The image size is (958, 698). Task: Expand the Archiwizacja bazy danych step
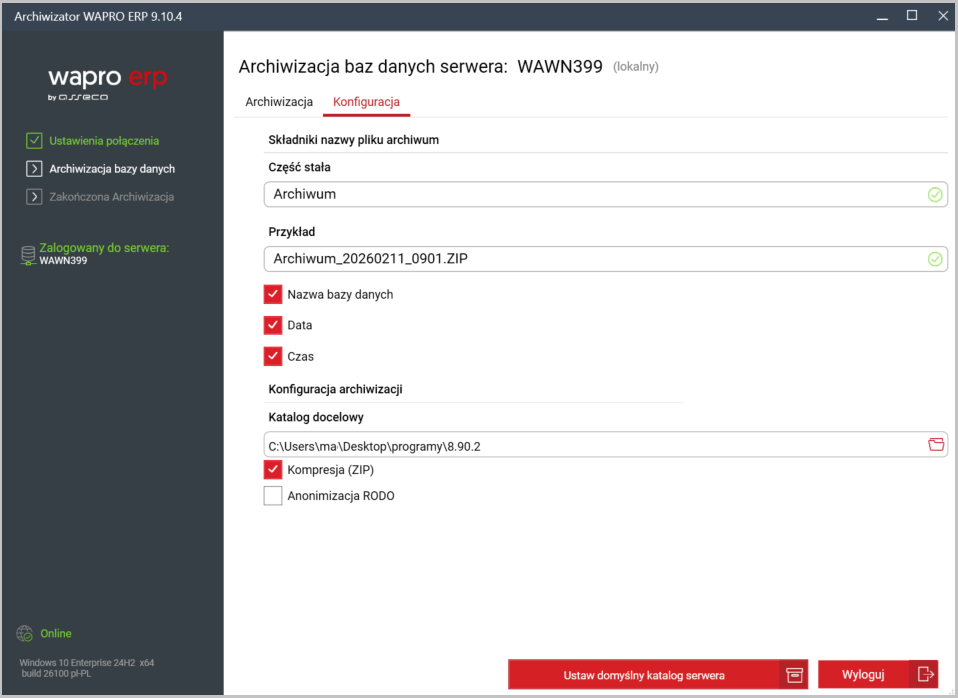click(x=111, y=169)
